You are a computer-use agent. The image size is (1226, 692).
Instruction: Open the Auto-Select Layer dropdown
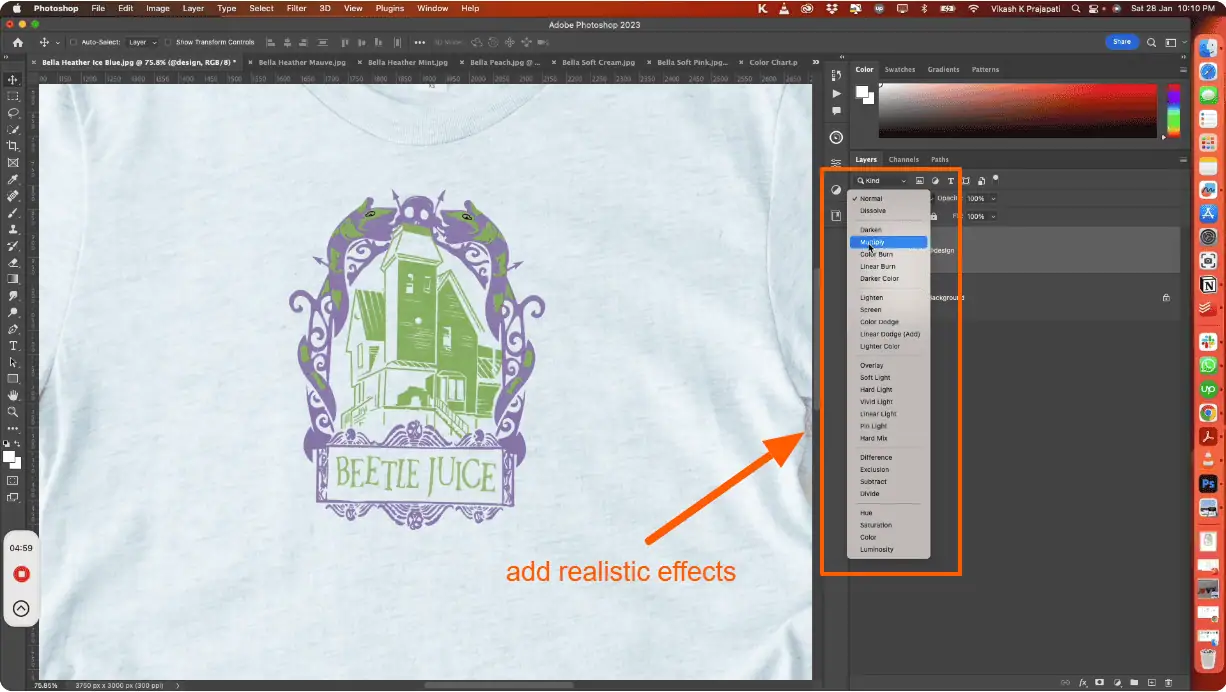[x=142, y=43]
